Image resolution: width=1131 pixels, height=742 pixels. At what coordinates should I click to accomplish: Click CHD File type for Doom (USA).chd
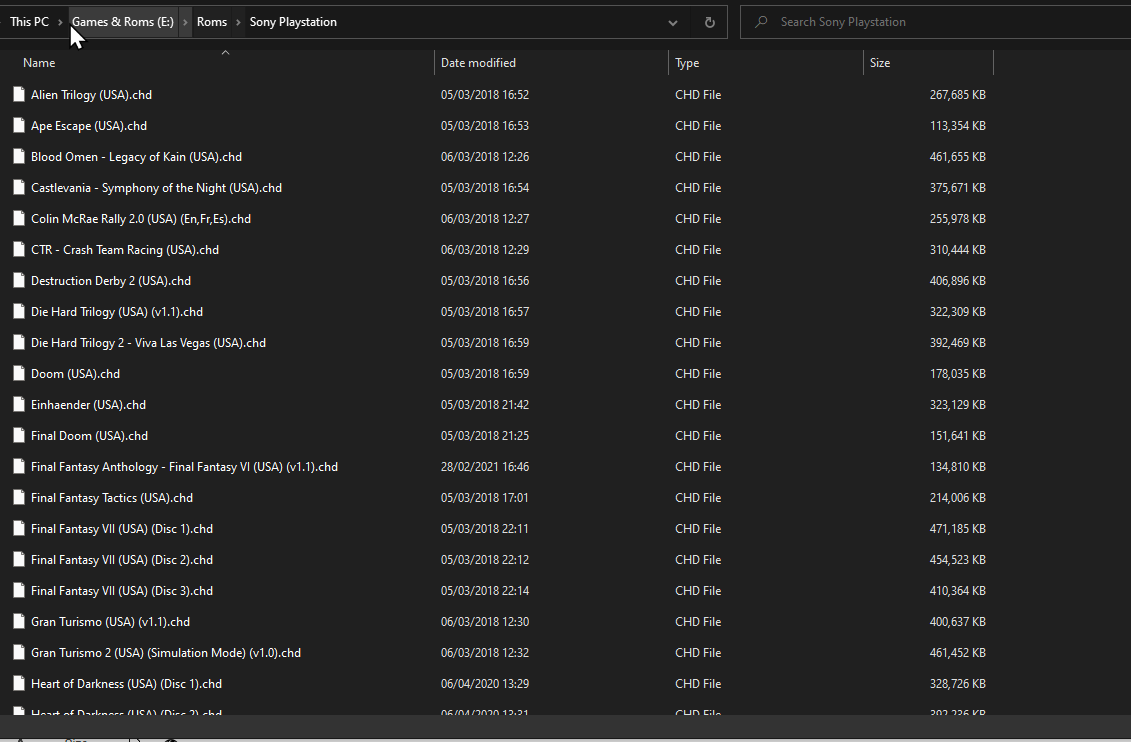pos(698,374)
